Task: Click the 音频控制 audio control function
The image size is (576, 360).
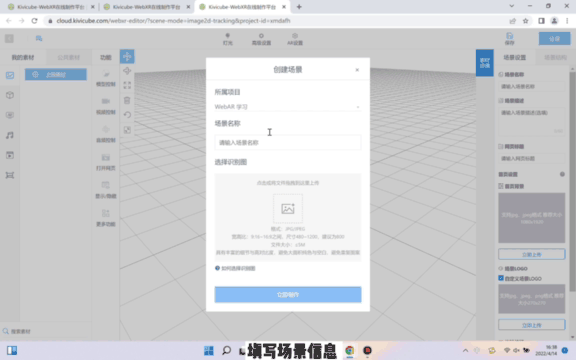Action: [x=106, y=134]
